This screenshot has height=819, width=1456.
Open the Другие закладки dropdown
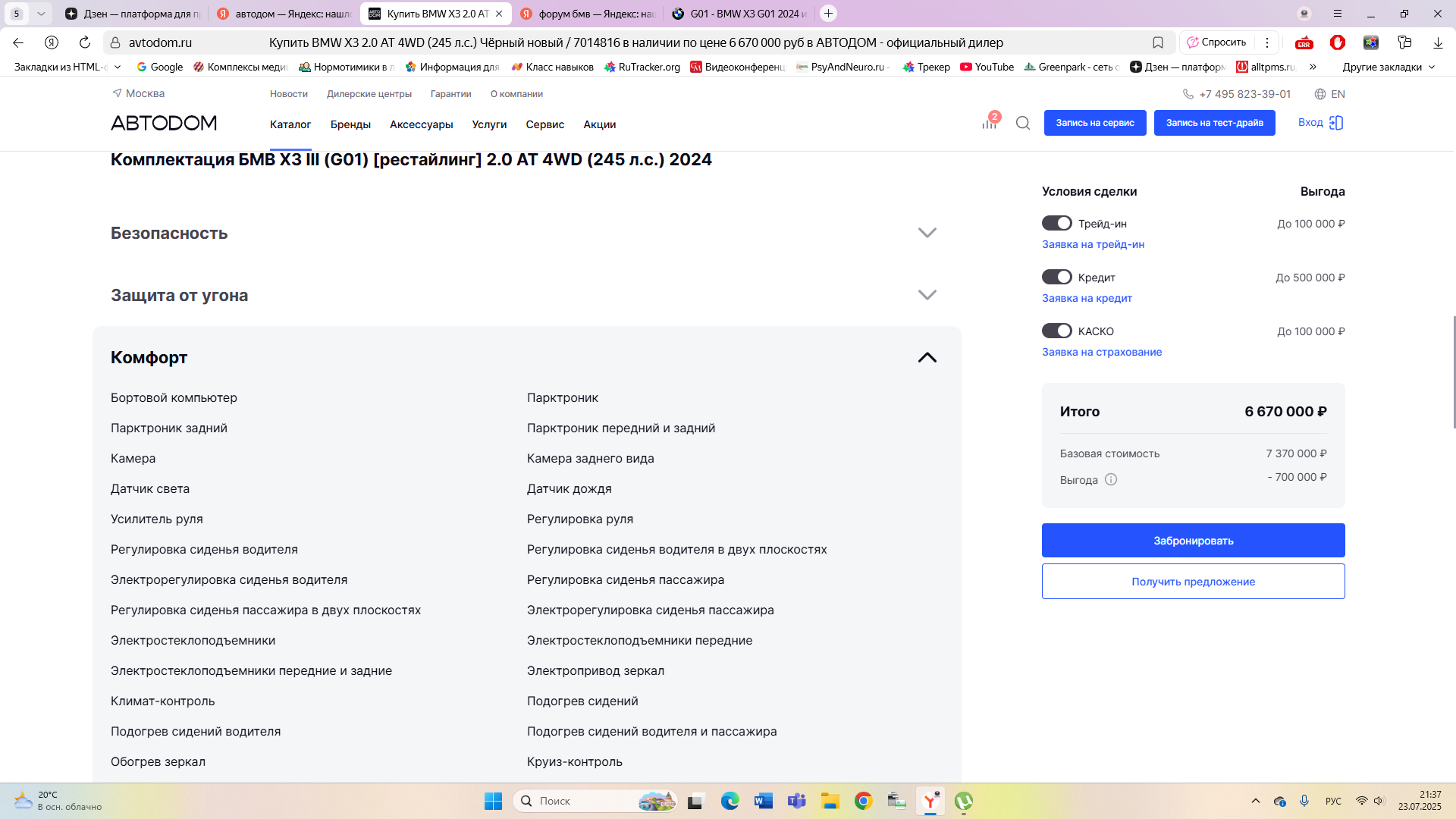tap(1389, 67)
